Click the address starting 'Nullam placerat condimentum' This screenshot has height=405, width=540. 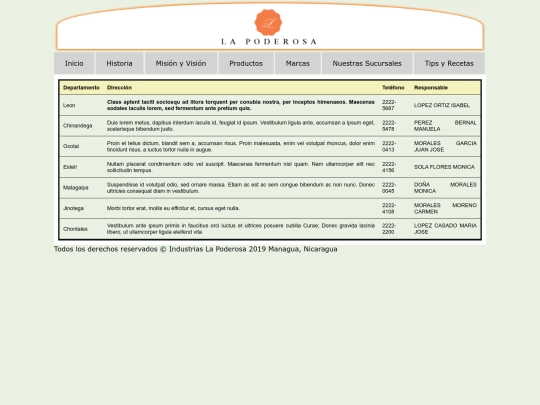(241, 167)
